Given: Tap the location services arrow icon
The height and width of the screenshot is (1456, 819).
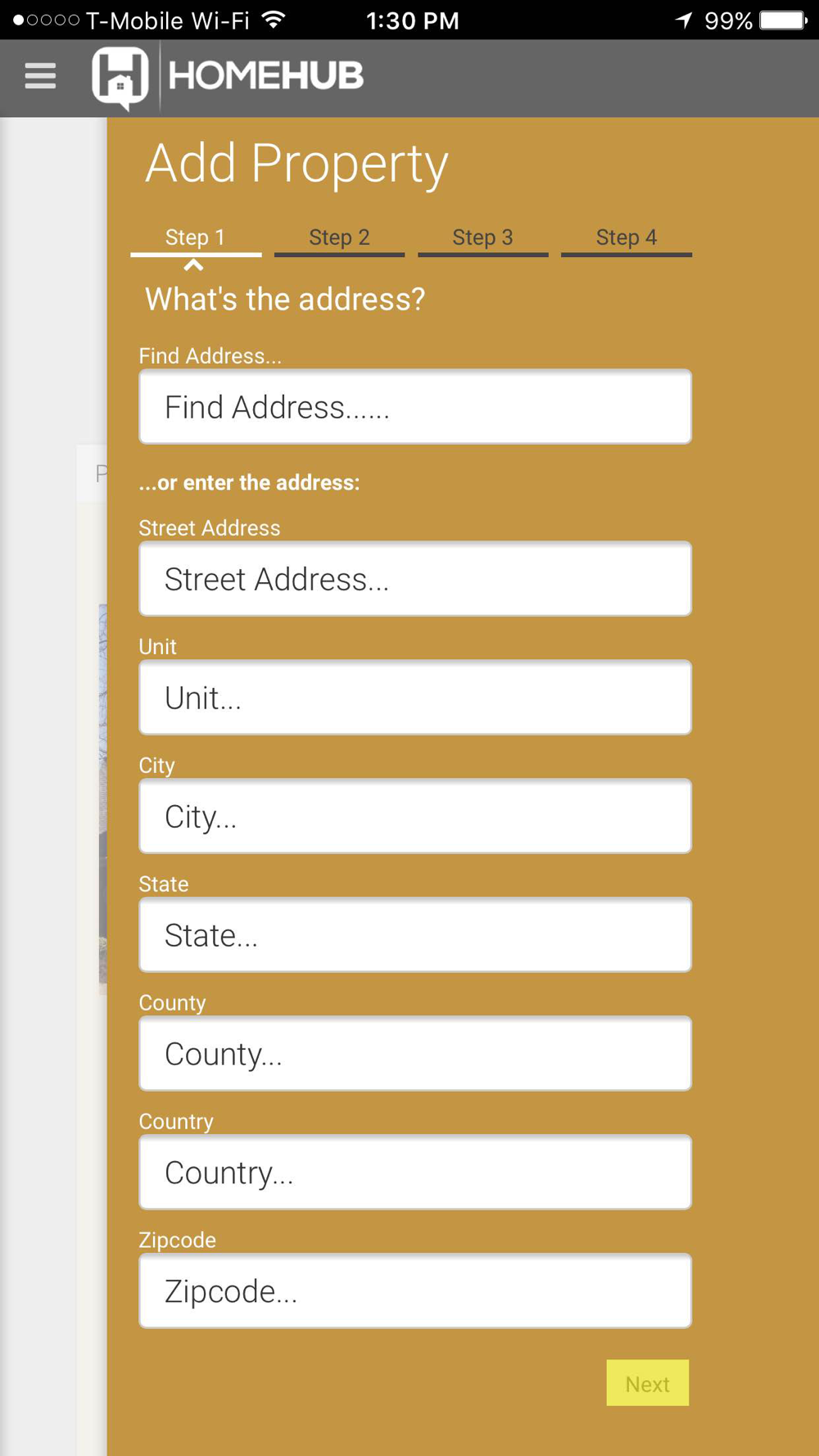Looking at the screenshot, I should pos(684,20).
